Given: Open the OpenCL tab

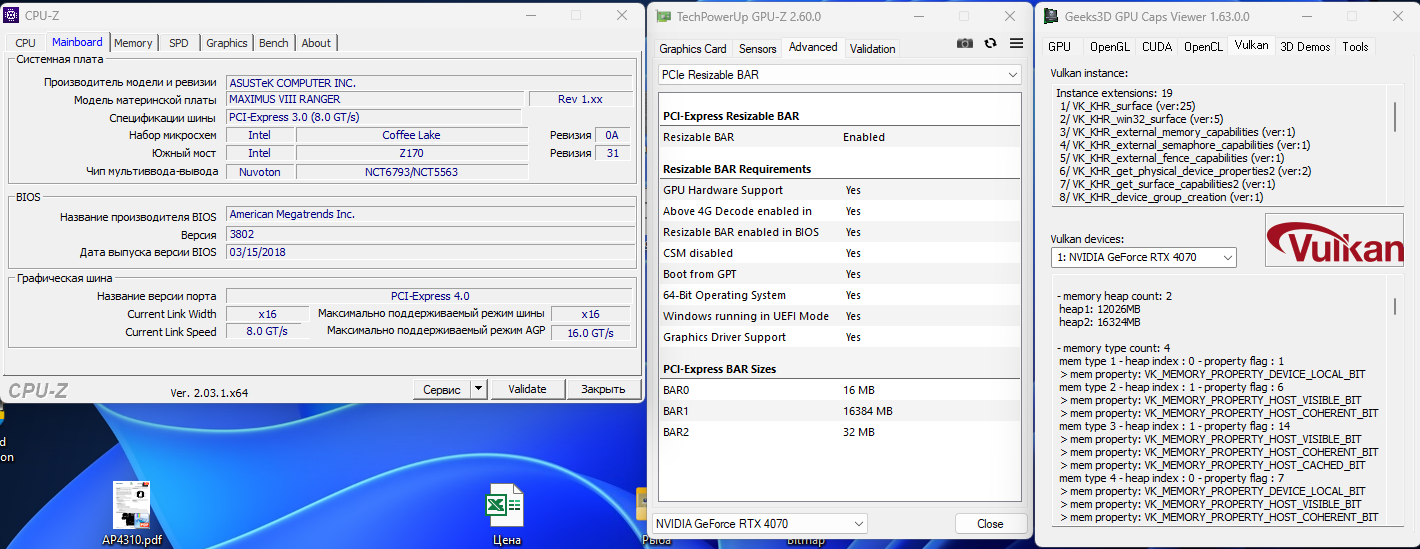Looking at the screenshot, I should click(x=1203, y=47).
